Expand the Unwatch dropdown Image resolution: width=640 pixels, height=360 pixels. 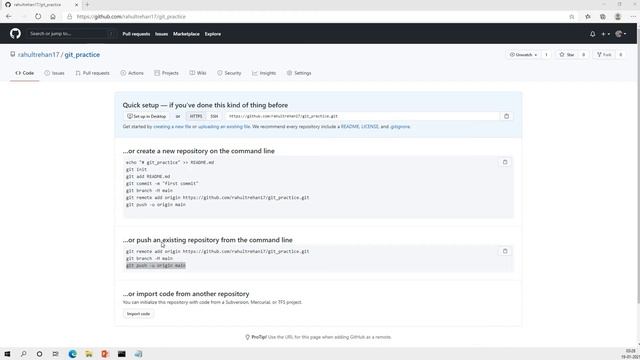click(523, 55)
